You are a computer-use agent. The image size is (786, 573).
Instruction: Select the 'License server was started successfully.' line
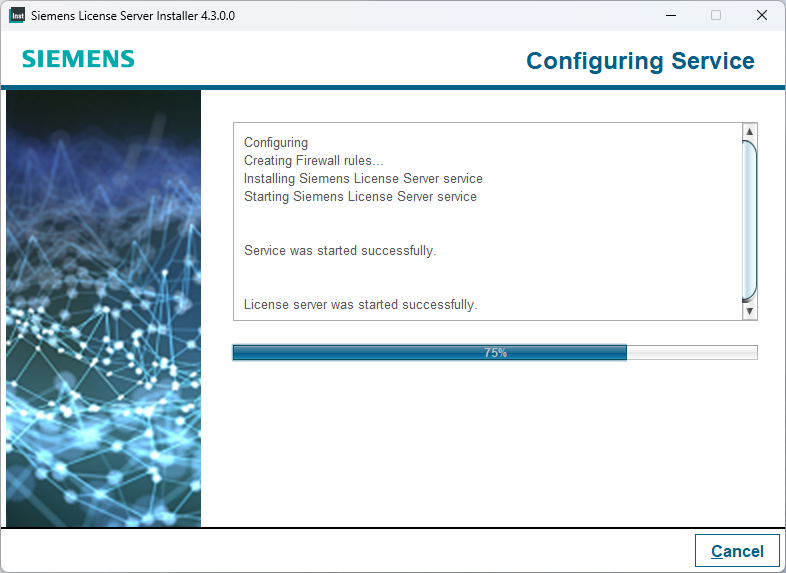360,305
